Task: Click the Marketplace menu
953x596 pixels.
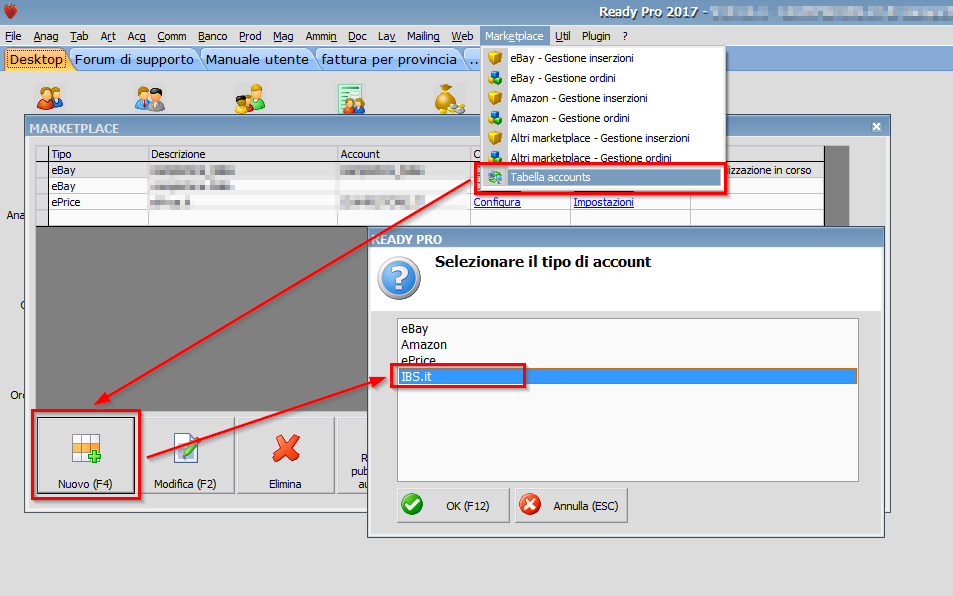Action: click(x=514, y=36)
